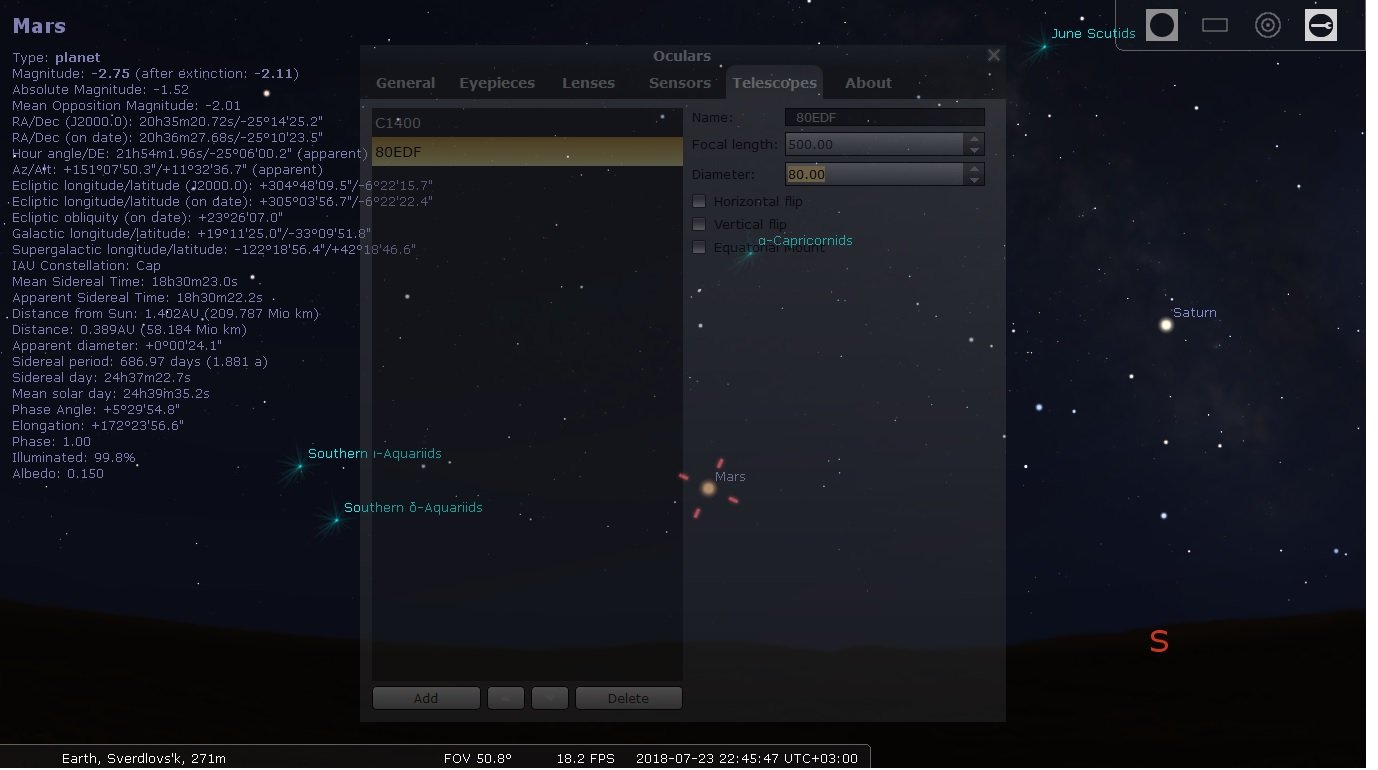Image resolution: width=1378 pixels, height=770 pixels.
Task: Open the About tab
Action: 868,83
